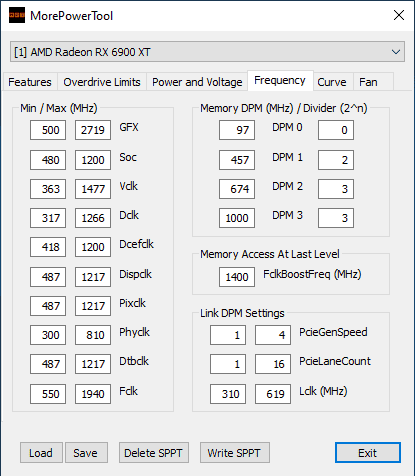Screen dimensions: 415x476
Task: Click the DPM 0 divider field
Action: [336, 130]
